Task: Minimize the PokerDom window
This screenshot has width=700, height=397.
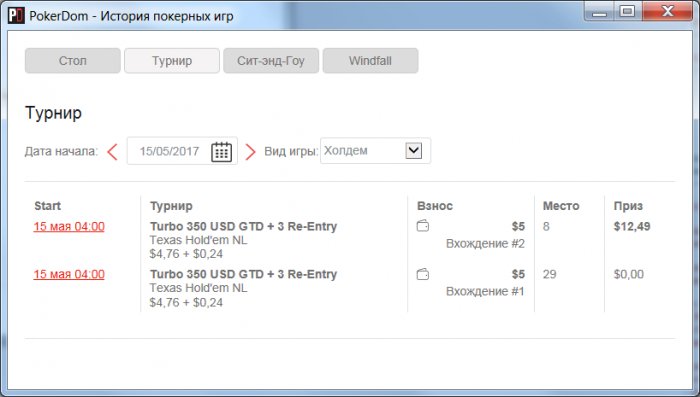Action: coord(600,12)
